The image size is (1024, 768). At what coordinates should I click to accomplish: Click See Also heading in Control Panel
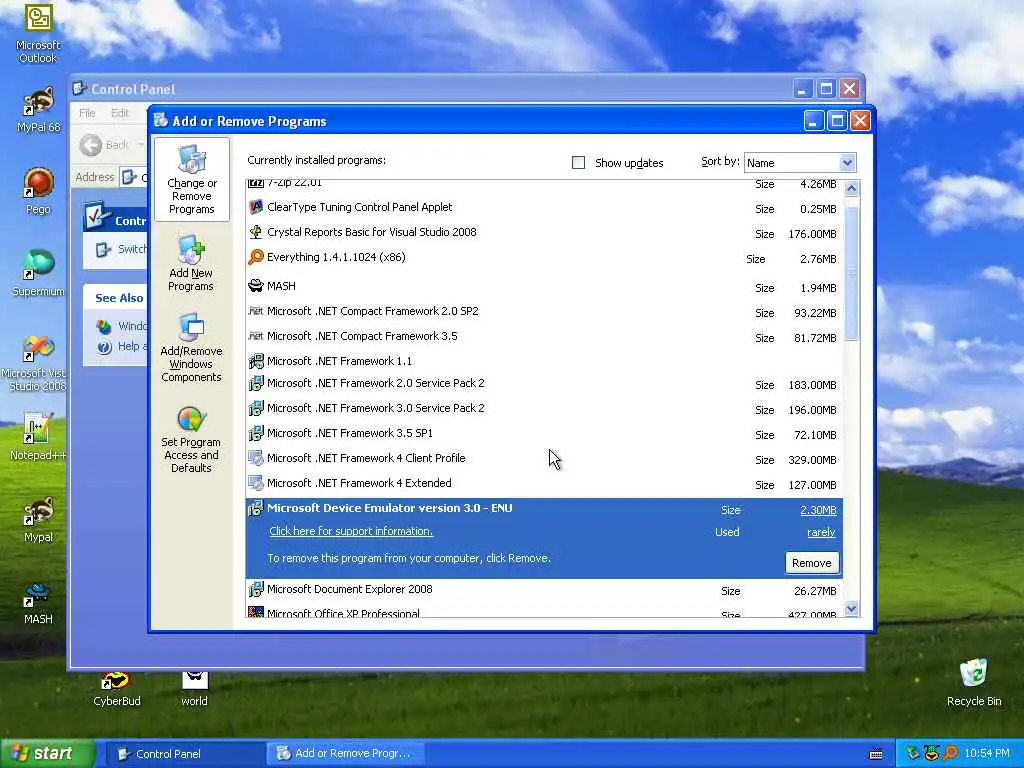119,298
